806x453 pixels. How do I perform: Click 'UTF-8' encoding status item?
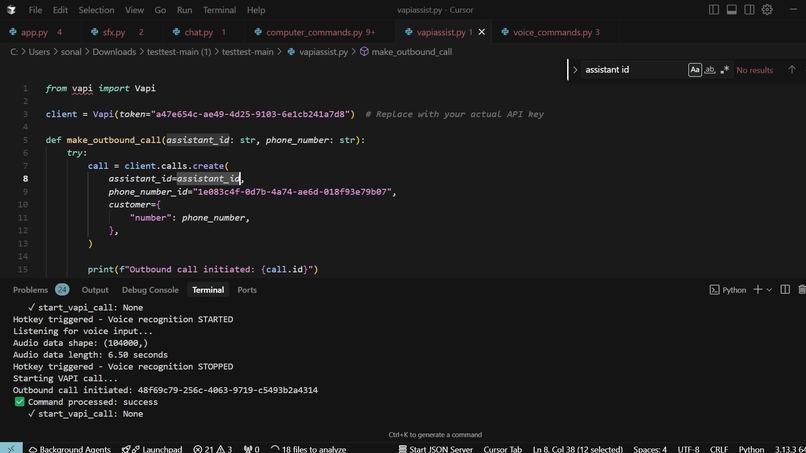click(x=688, y=449)
